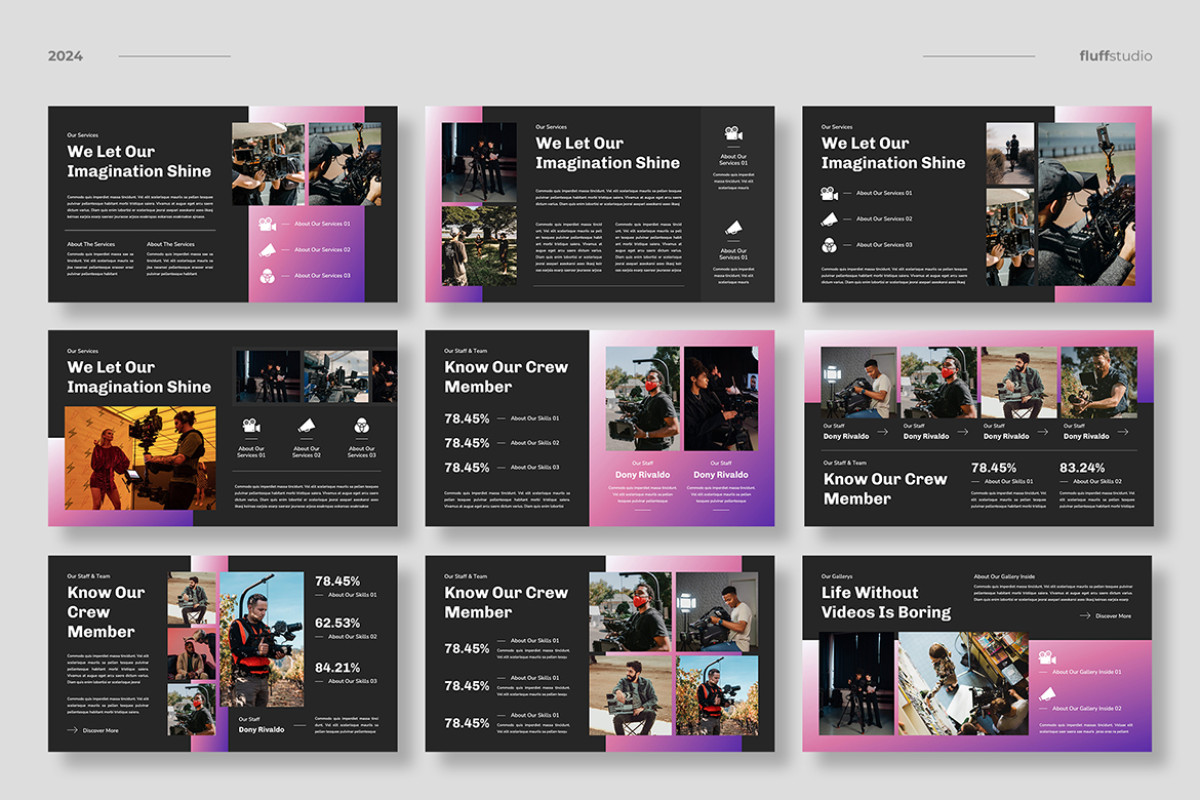
Task: Click the megaphone icon beside About Our Services 02
Action: click(266, 250)
